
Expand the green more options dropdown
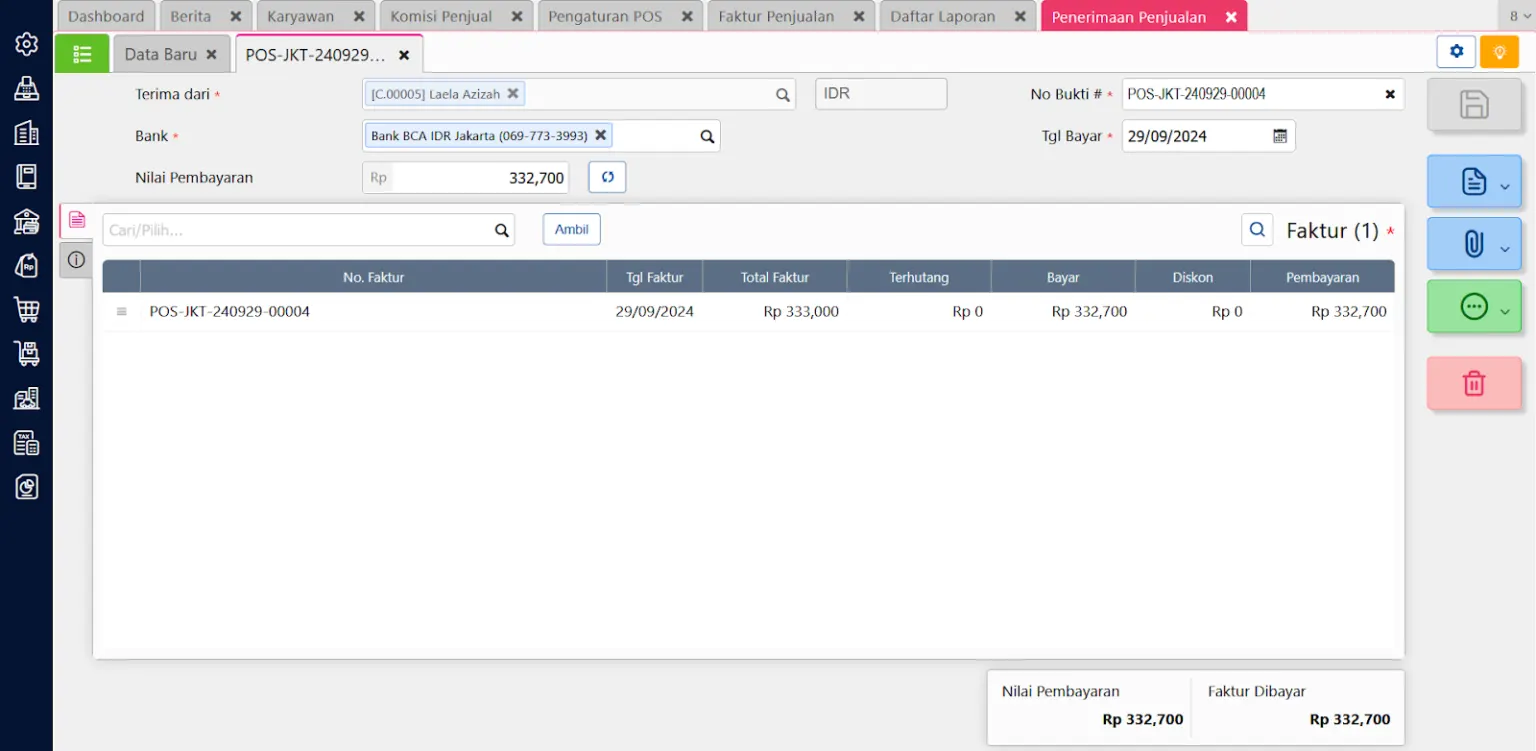1474,307
